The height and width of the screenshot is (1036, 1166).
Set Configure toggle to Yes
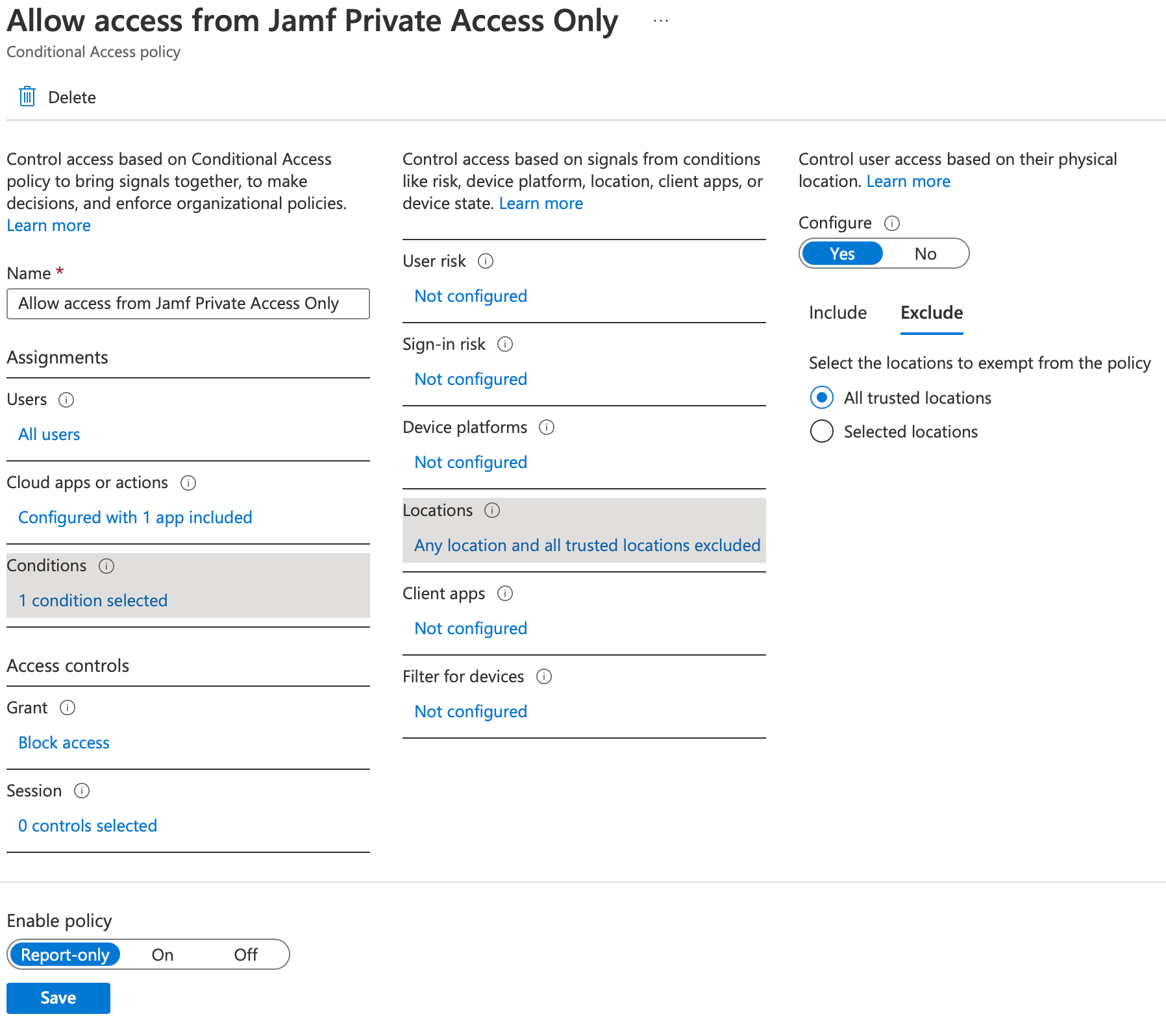coord(842,253)
